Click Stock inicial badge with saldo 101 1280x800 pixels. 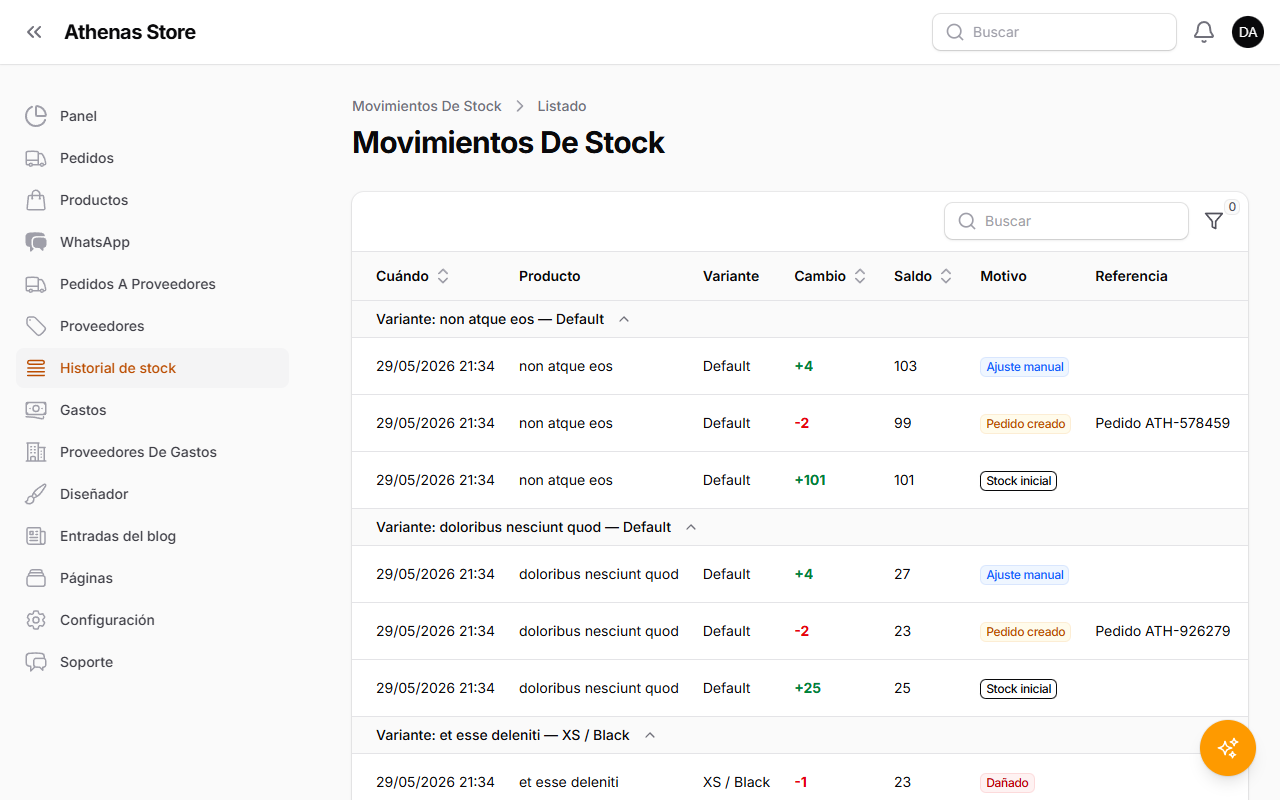(x=1018, y=481)
